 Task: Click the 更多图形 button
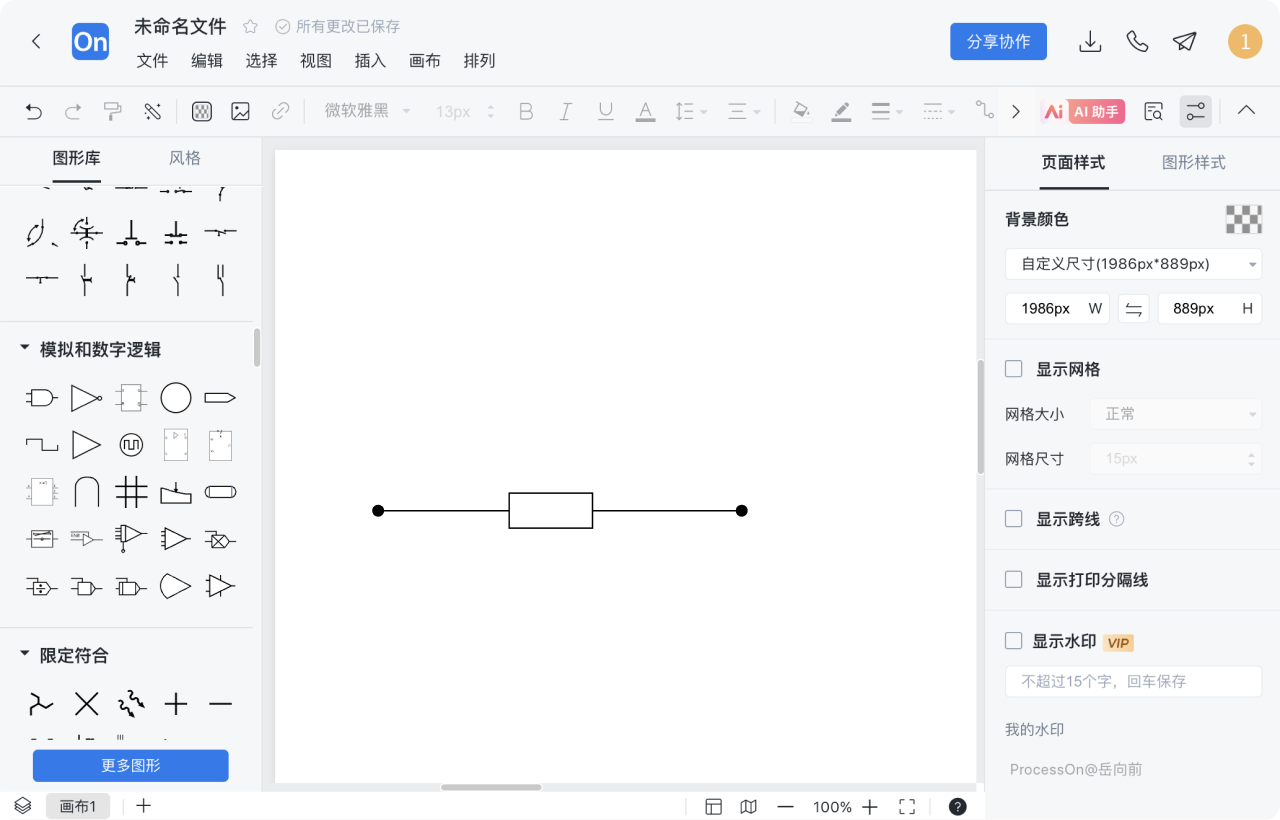click(131, 766)
